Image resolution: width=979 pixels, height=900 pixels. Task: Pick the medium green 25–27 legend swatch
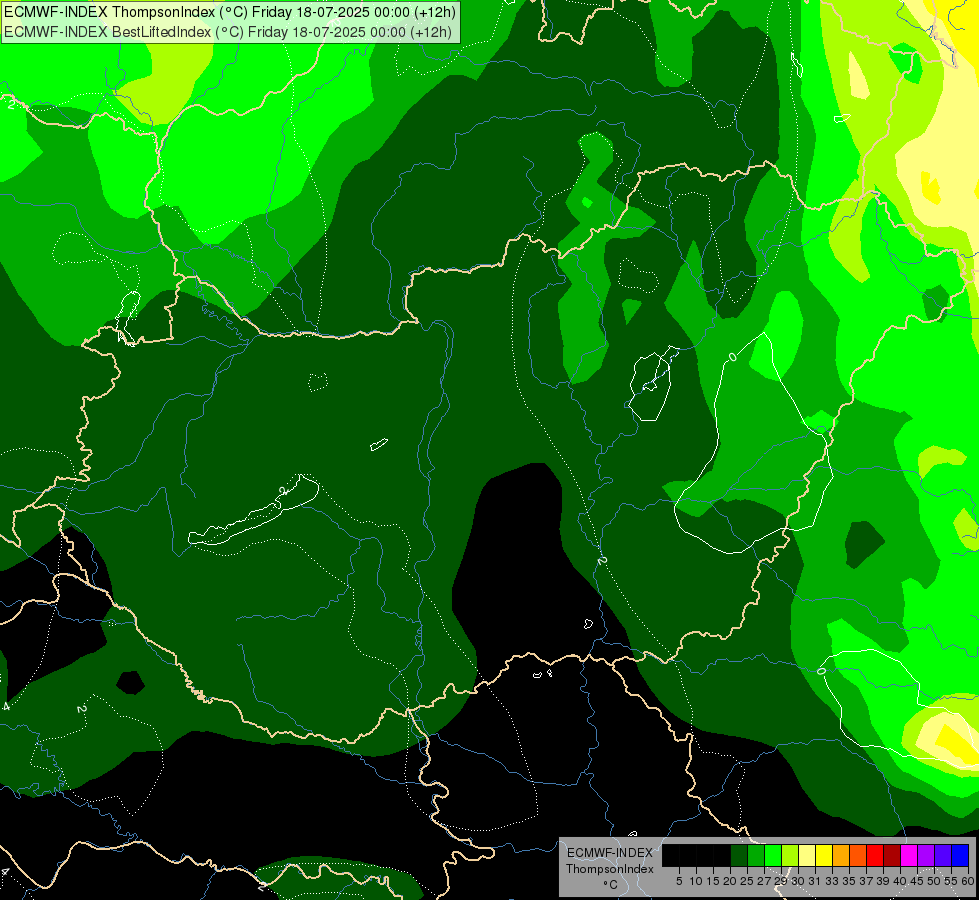(756, 855)
